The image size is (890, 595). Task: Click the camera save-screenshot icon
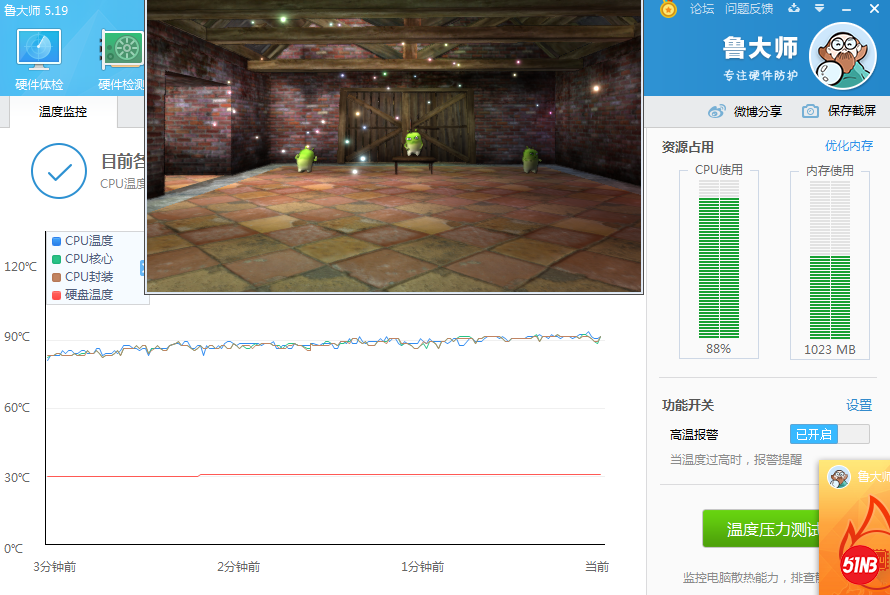(810, 111)
